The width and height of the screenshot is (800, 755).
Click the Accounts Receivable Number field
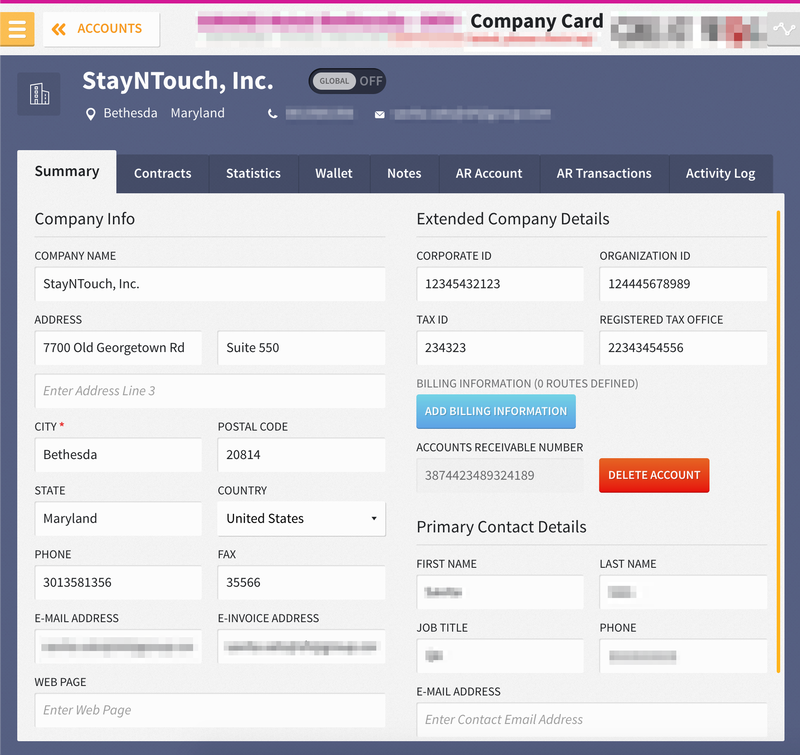point(500,475)
